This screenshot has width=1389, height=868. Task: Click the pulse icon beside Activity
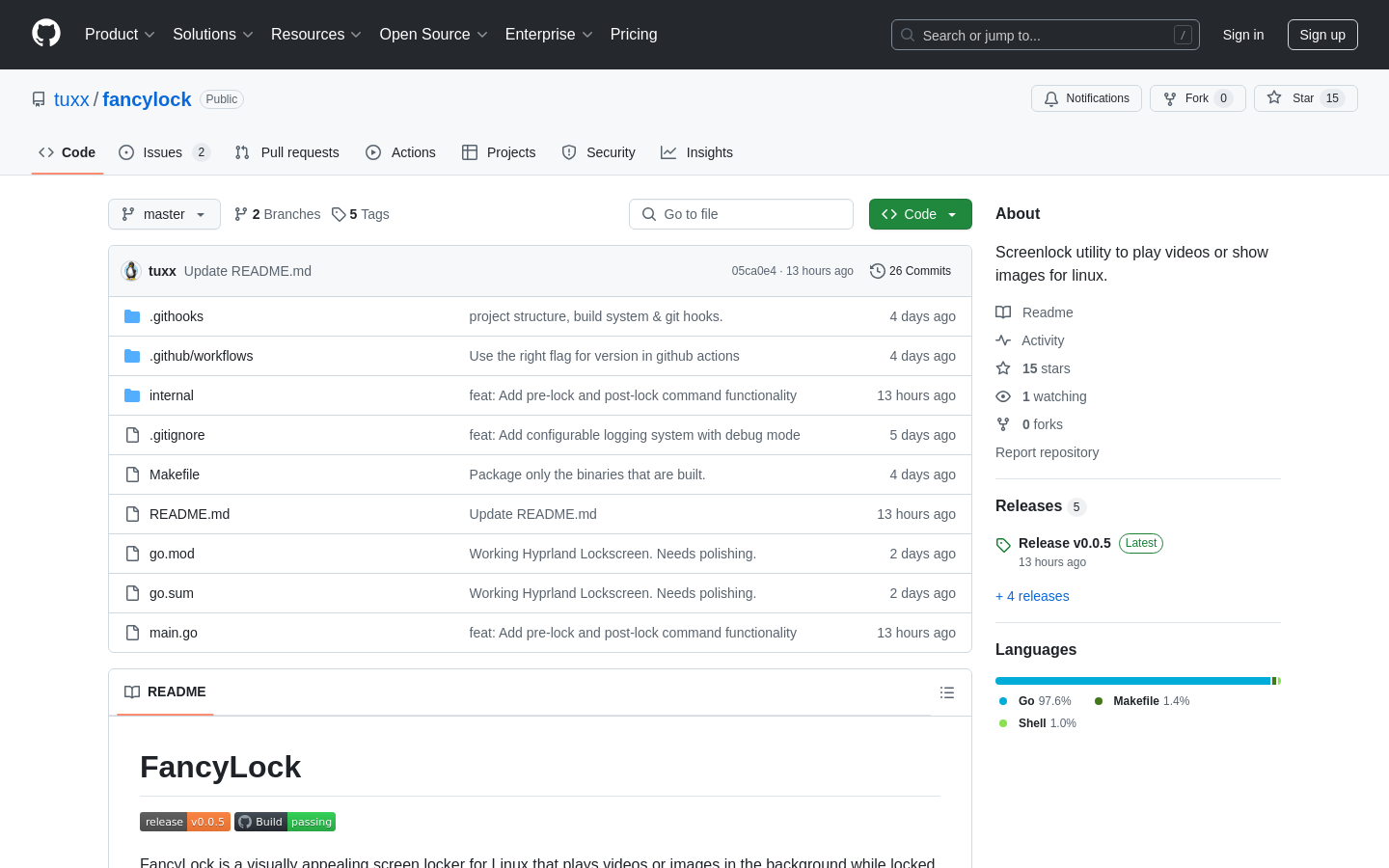pyautogui.click(x=1003, y=340)
